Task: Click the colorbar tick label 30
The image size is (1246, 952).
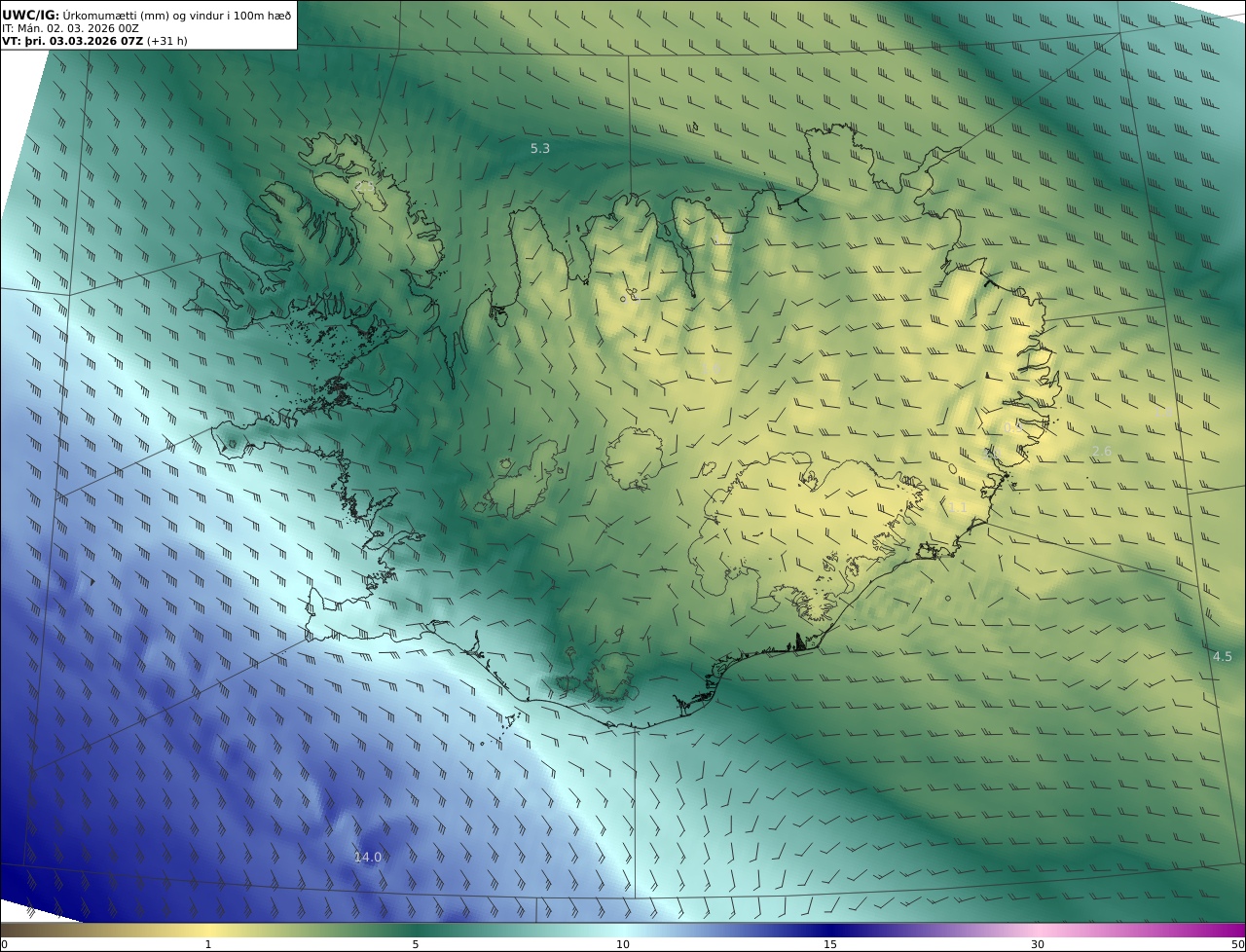Action: [x=1038, y=944]
